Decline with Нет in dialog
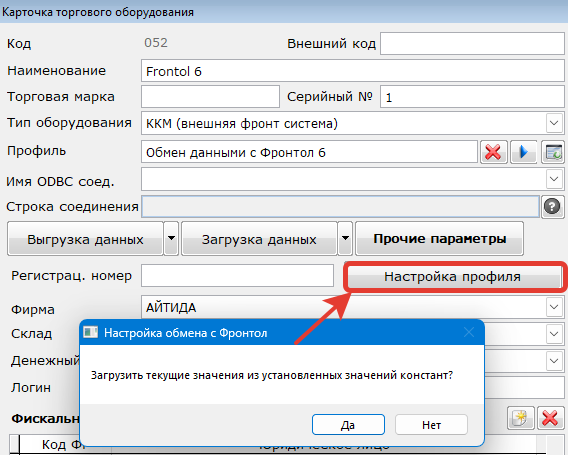The width and height of the screenshot is (568, 455). pyautogui.click(x=431, y=425)
